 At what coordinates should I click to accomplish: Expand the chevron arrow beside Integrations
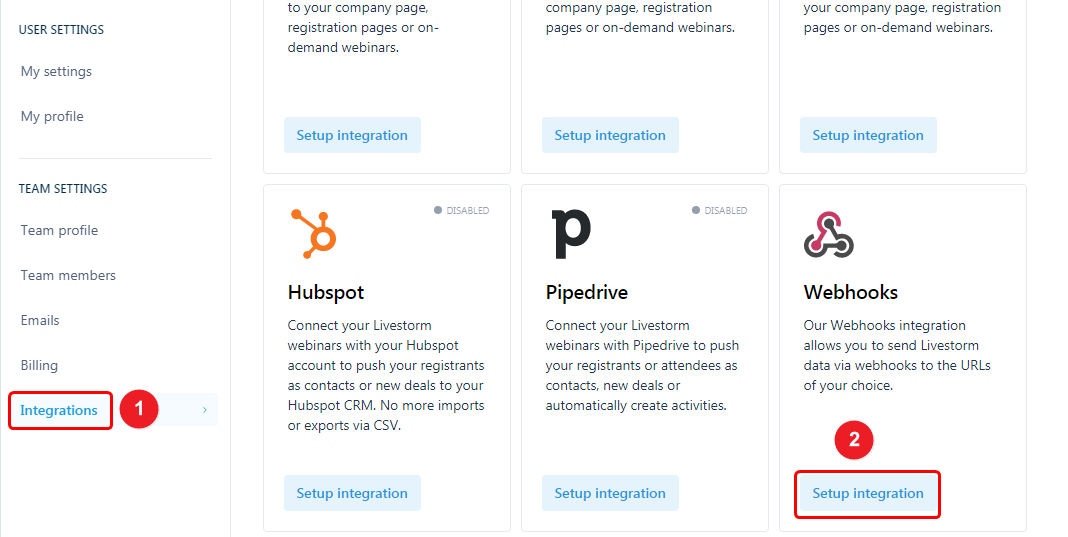pyautogui.click(x=204, y=410)
